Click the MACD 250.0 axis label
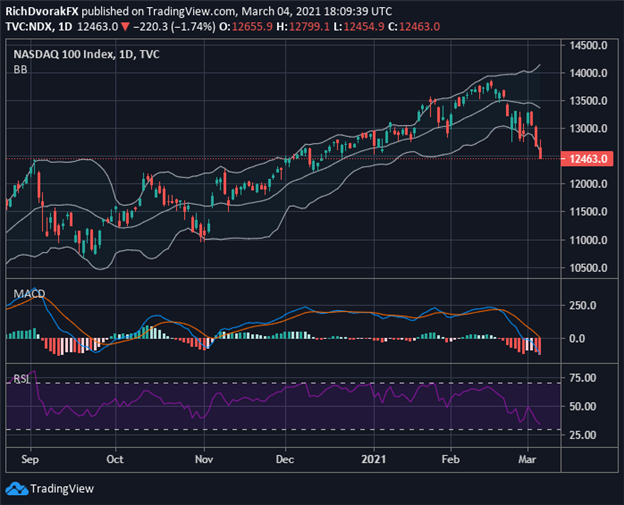624x505 pixels. (583, 305)
